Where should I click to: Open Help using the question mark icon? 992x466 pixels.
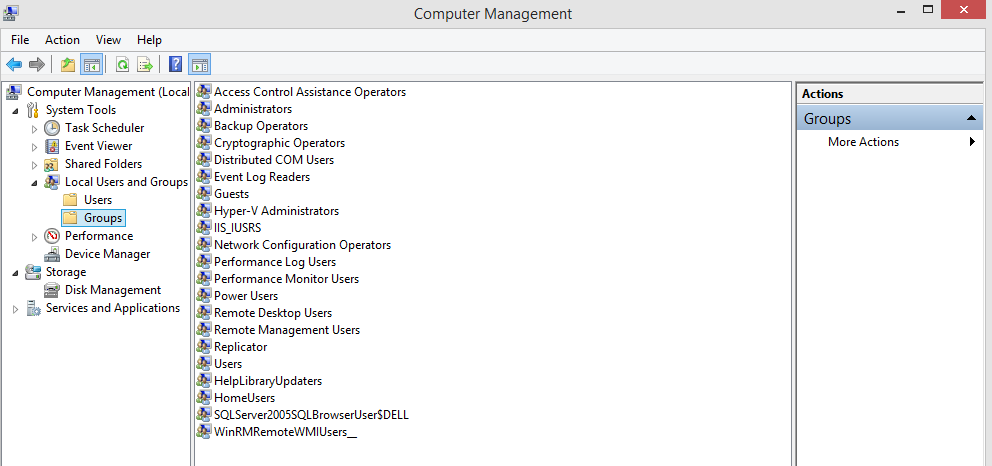176,64
